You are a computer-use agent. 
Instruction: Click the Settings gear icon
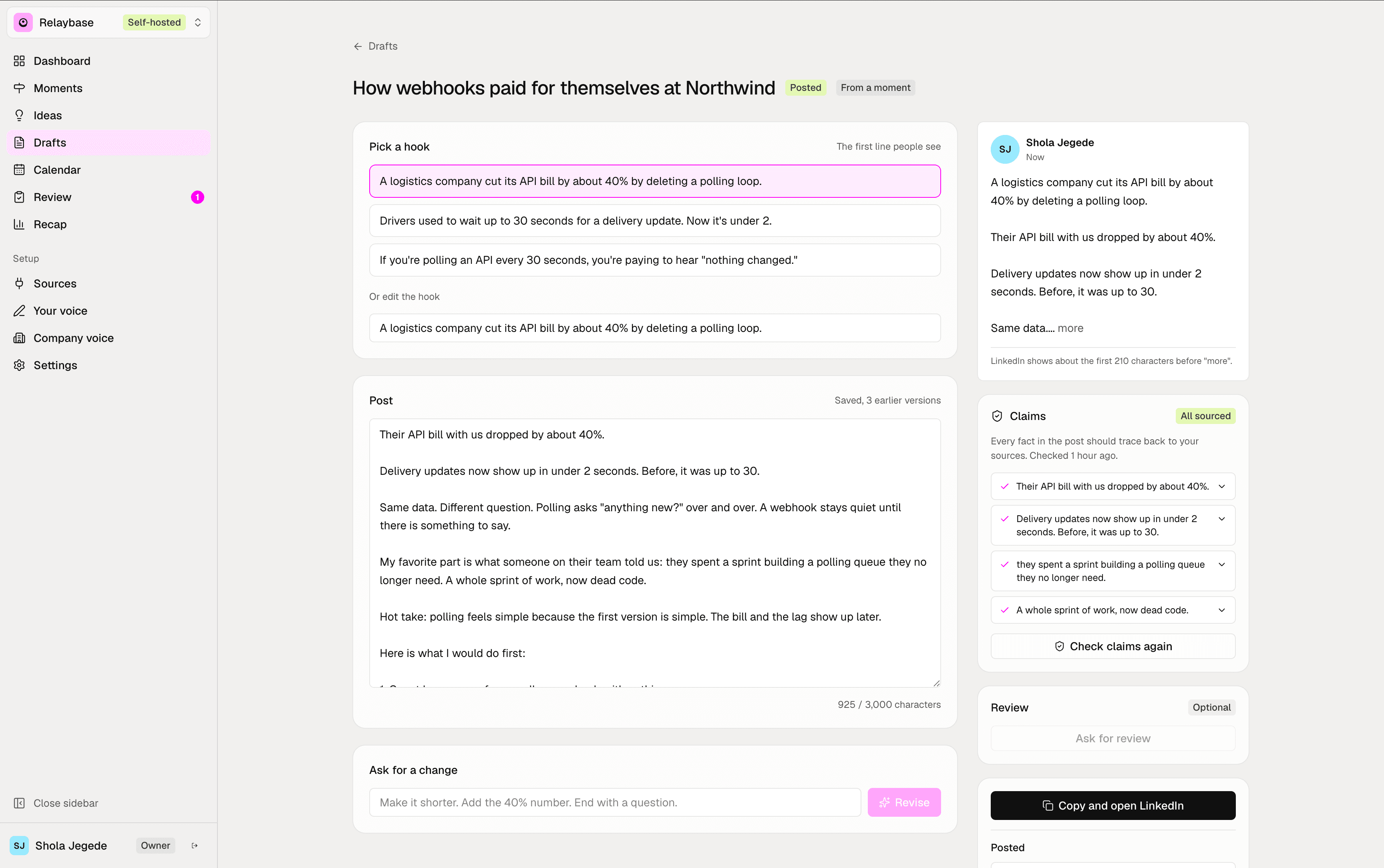(x=20, y=365)
